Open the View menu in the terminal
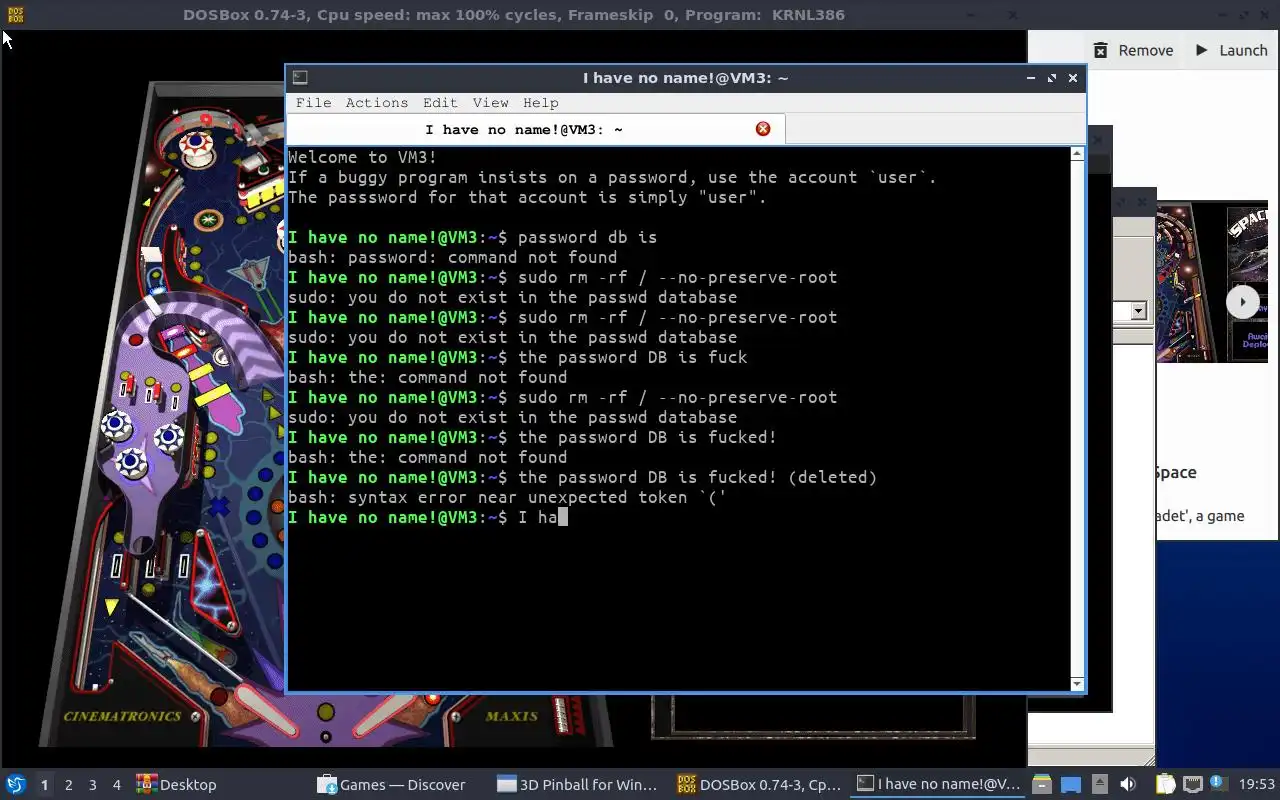The image size is (1280, 800). click(490, 103)
